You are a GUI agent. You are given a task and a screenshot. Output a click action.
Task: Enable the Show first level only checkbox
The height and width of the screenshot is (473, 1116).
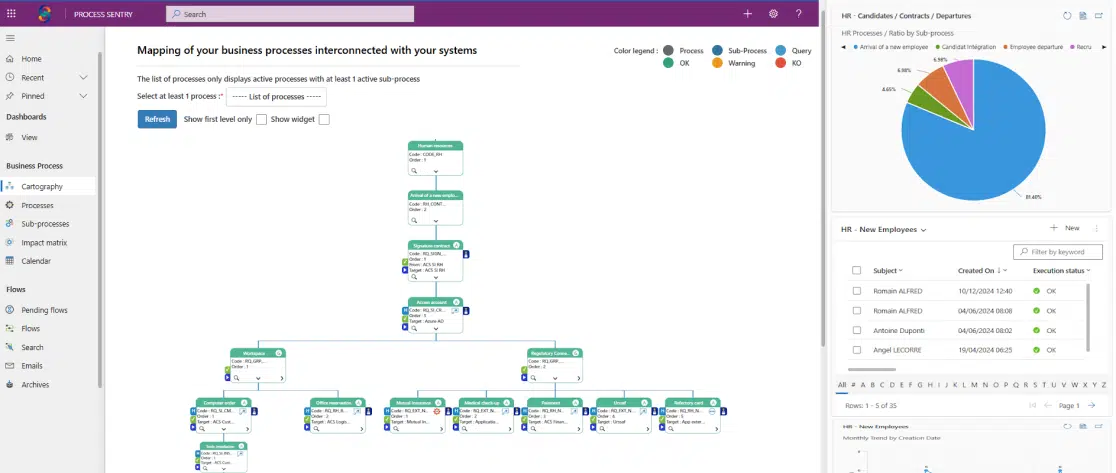tap(261, 119)
